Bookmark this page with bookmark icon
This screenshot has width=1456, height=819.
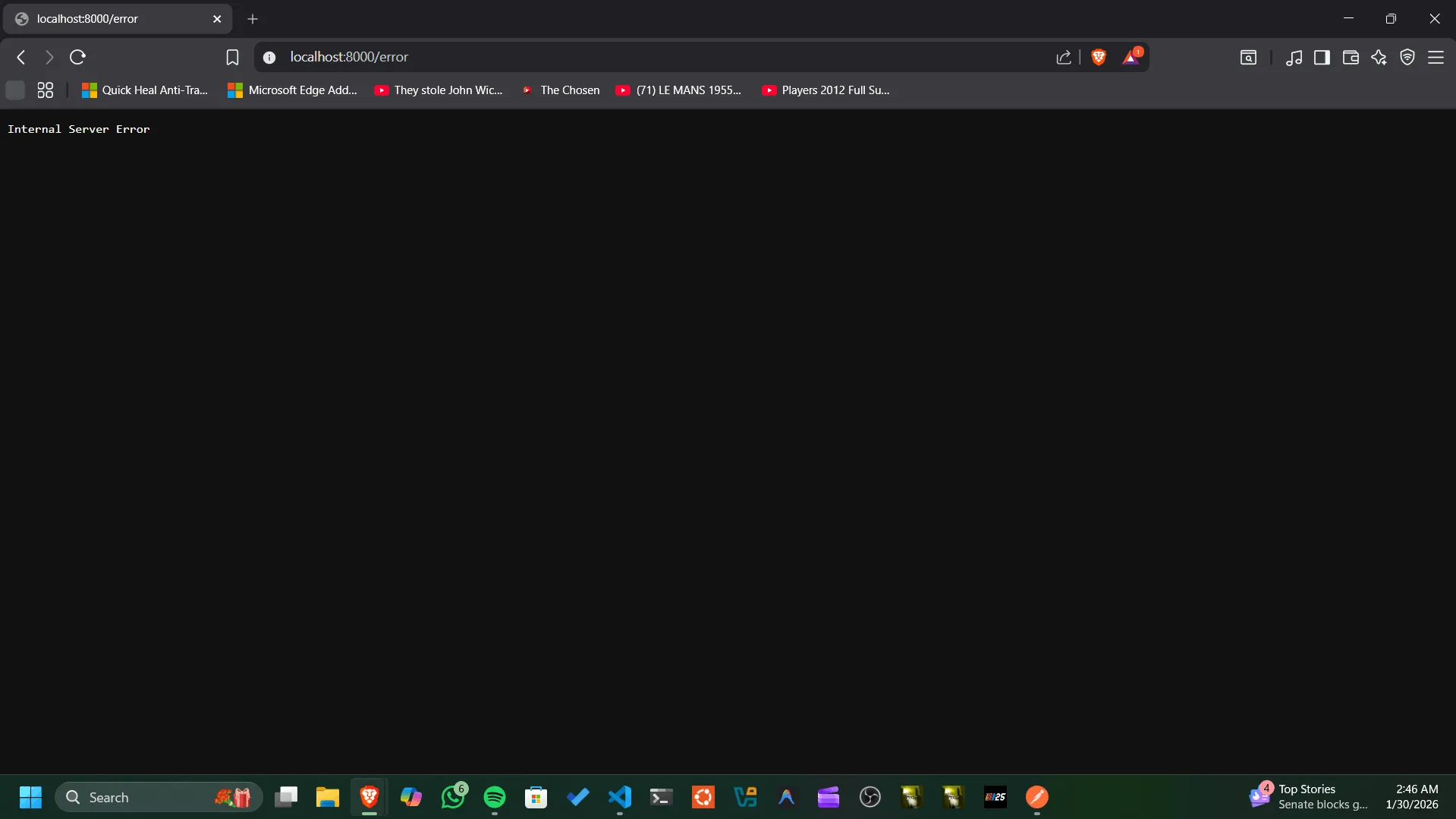[x=232, y=57]
